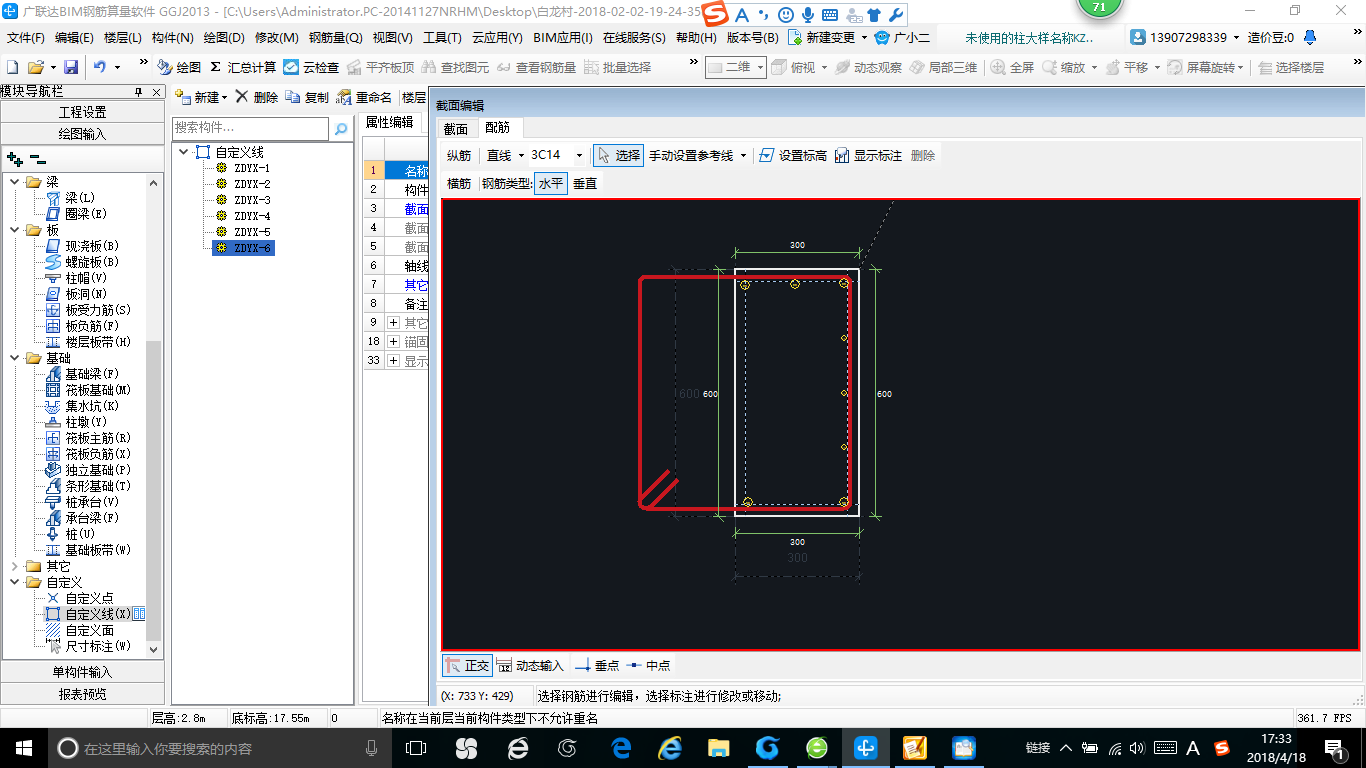Screen dimensions: 1366x768
Task: Click 设置标高 set elevation tool
Action: [793, 155]
